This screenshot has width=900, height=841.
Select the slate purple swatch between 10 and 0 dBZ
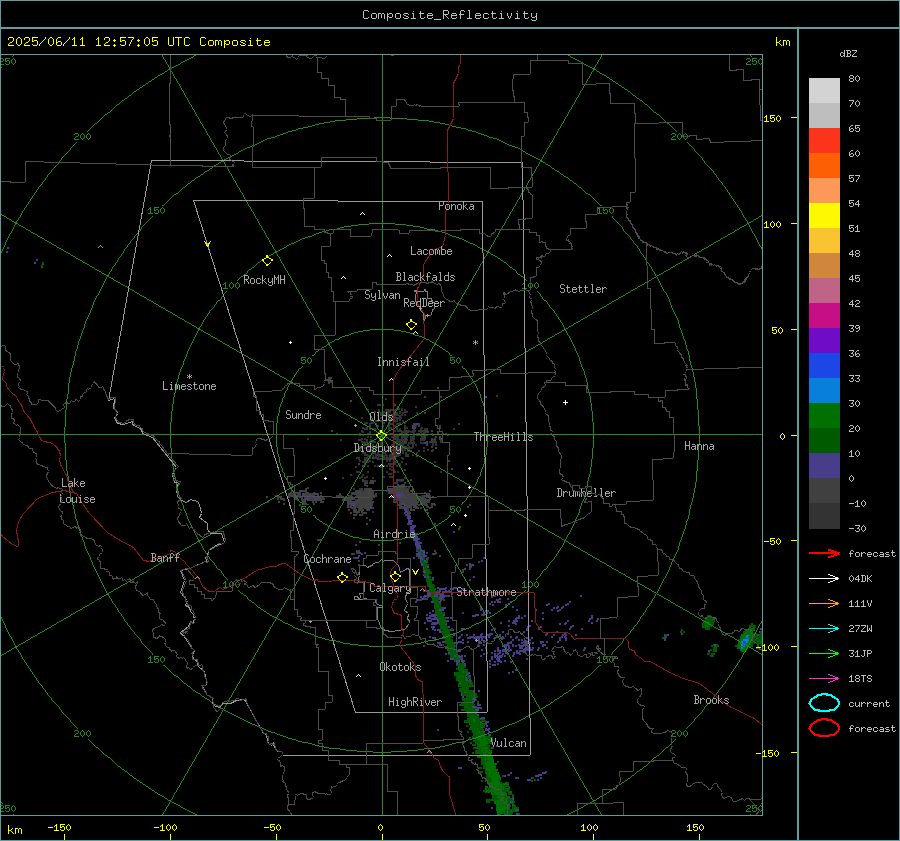click(824, 466)
